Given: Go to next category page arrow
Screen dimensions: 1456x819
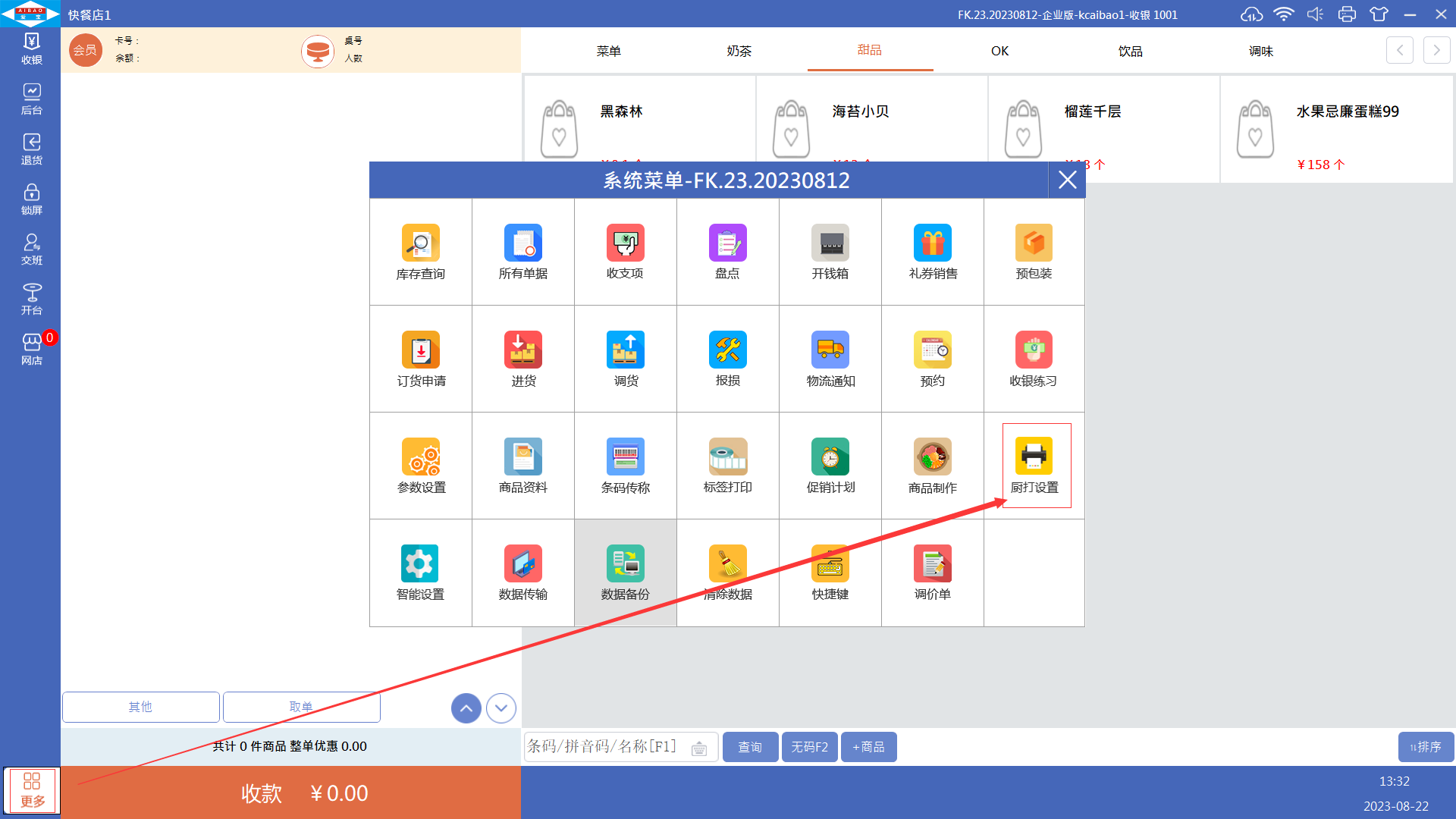Looking at the screenshot, I should click(x=1437, y=50).
